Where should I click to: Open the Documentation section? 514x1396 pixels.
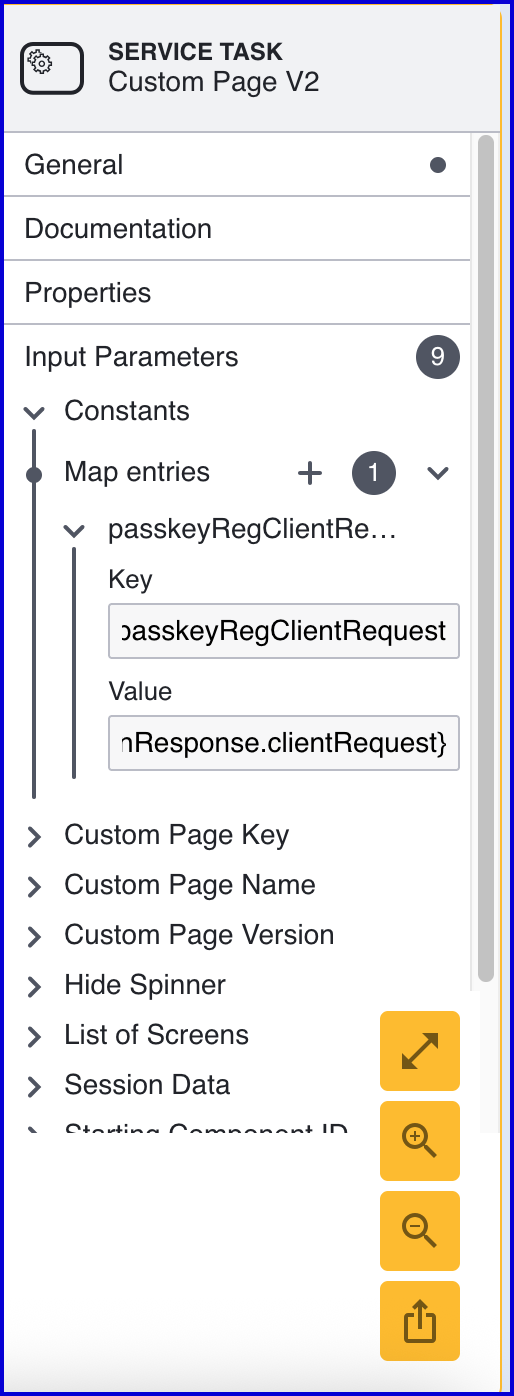click(x=237, y=229)
